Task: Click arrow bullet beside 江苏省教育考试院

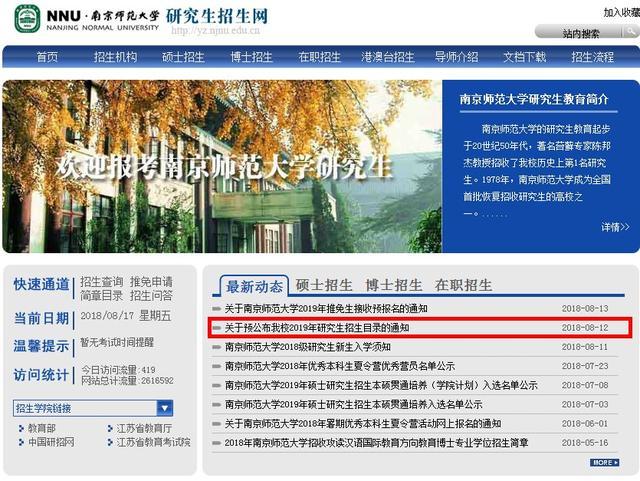Action: (110, 442)
